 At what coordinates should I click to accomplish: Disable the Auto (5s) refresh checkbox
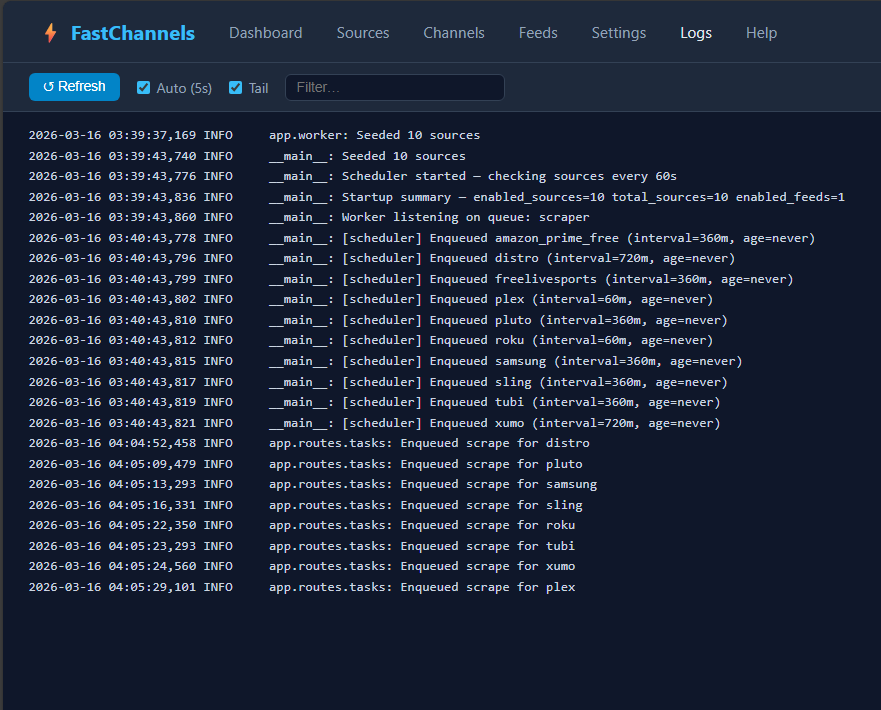click(x=144, y=88)
